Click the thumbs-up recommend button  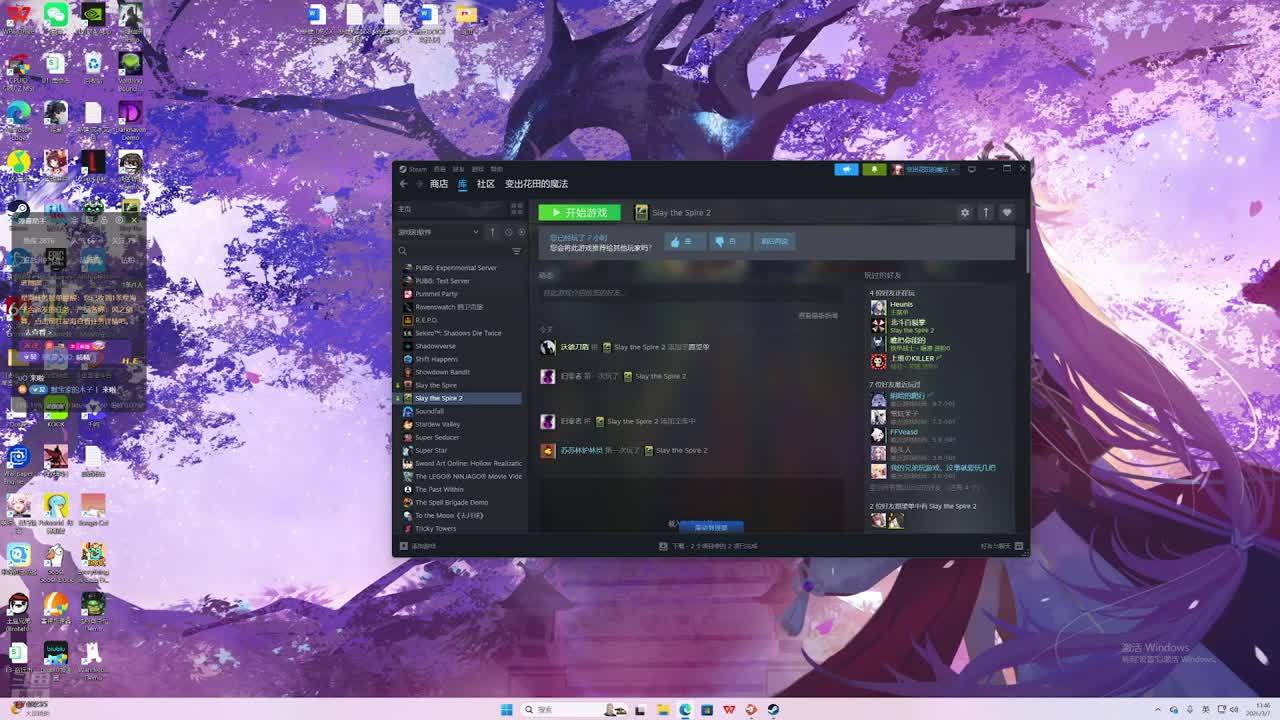point(684,242)
